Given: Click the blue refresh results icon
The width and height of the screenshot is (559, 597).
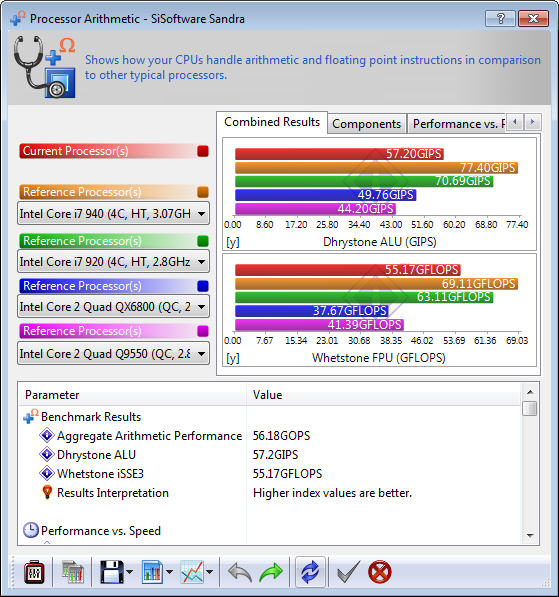Looking at the screenshot, I should click(310, 572).
